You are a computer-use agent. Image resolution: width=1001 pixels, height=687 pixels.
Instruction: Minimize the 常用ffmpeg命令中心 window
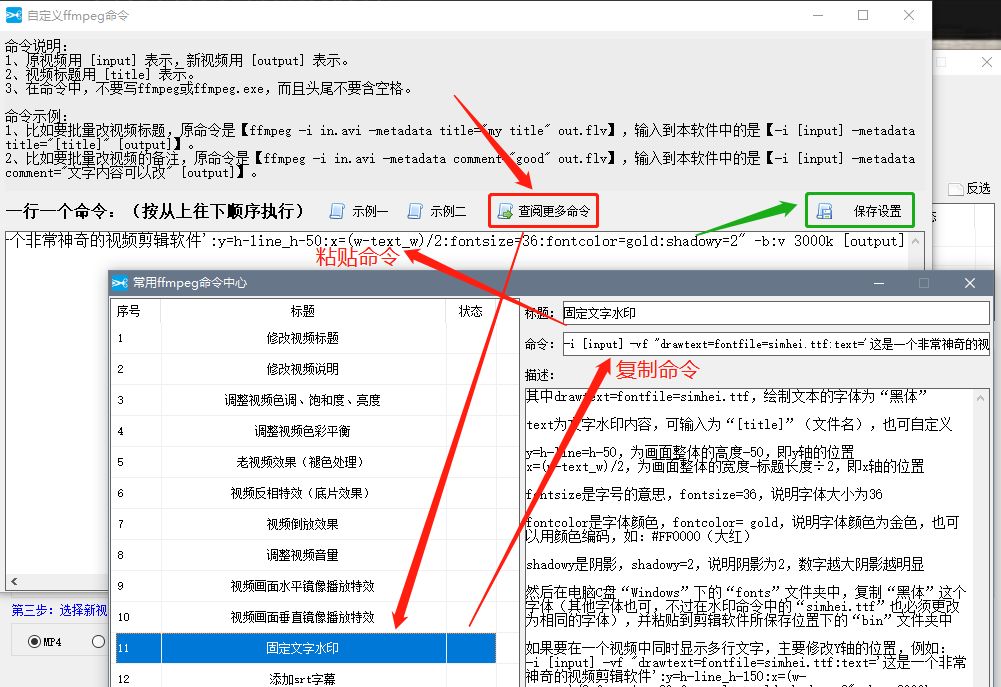pos(879,283)
